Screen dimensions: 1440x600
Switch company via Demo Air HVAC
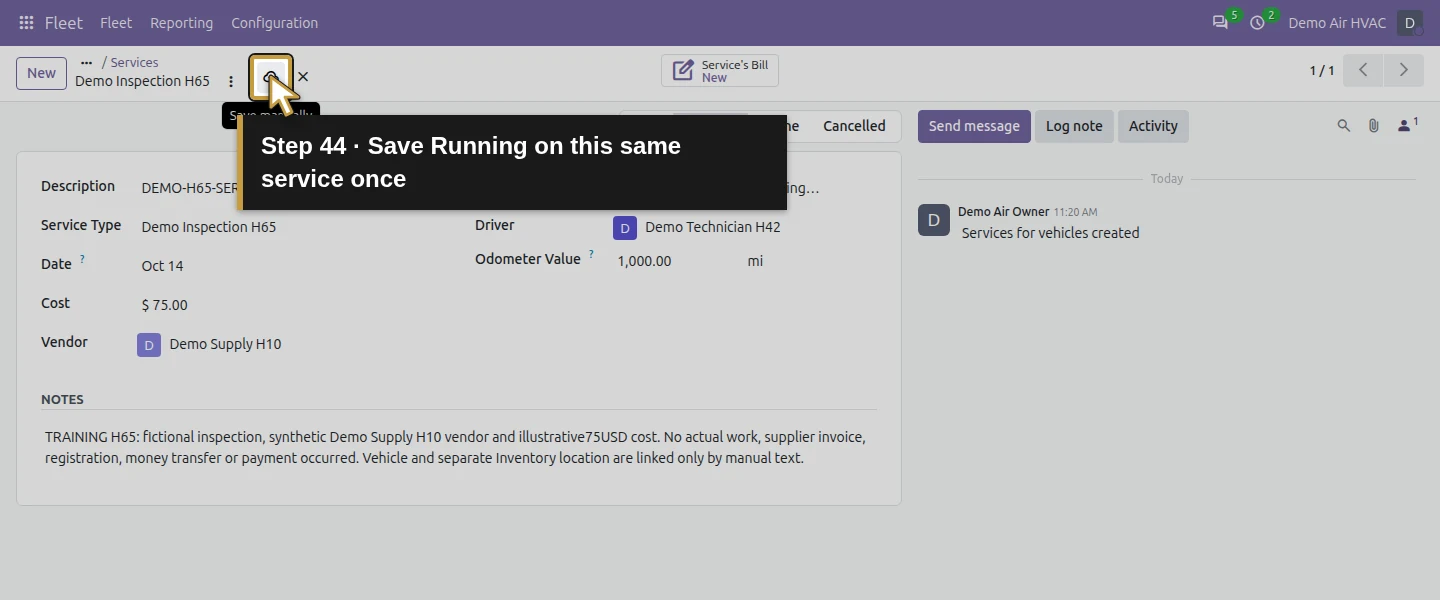point(1337,23)
